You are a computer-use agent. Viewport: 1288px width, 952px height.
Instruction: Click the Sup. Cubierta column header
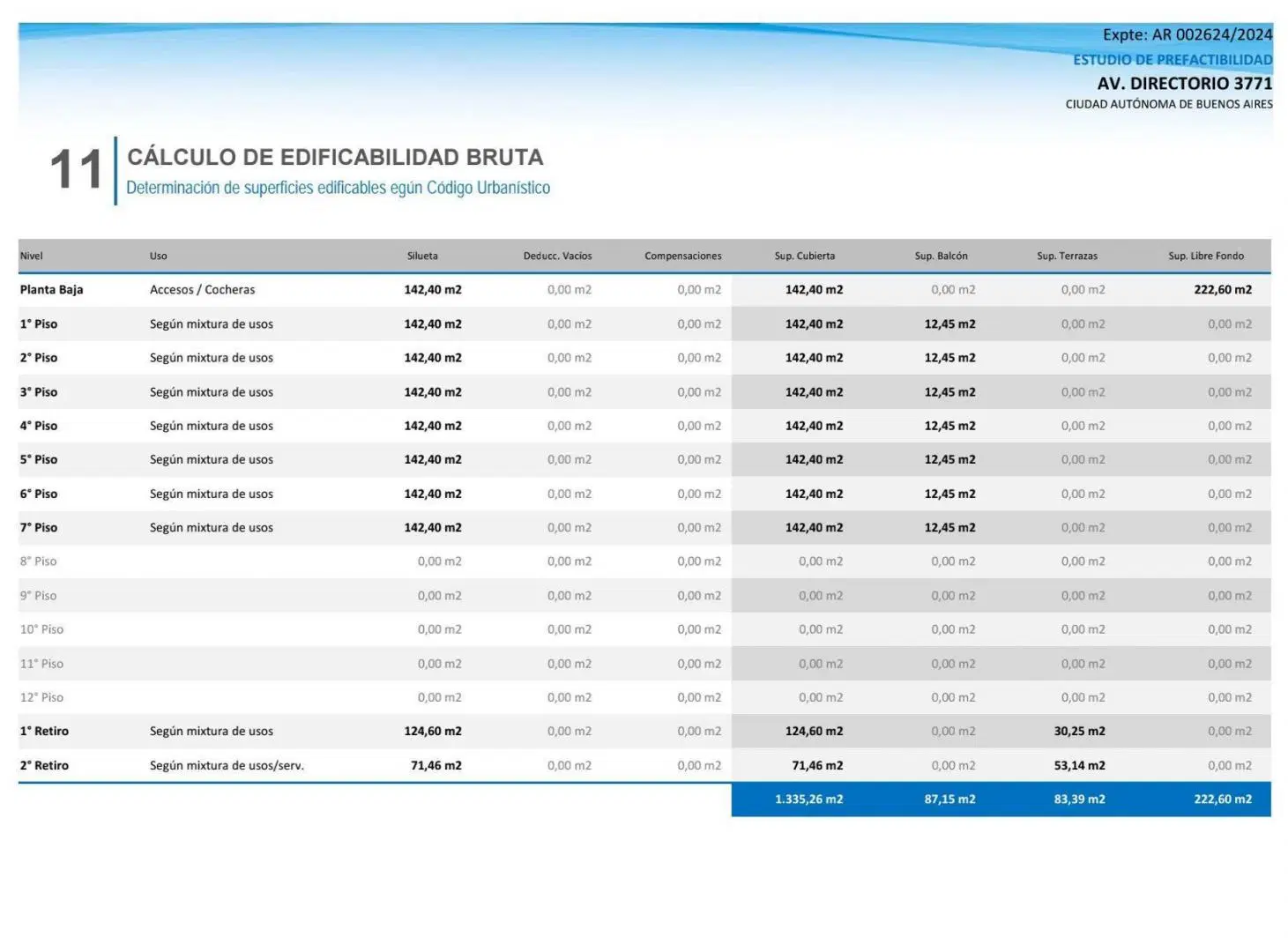[x=804, y=256]
